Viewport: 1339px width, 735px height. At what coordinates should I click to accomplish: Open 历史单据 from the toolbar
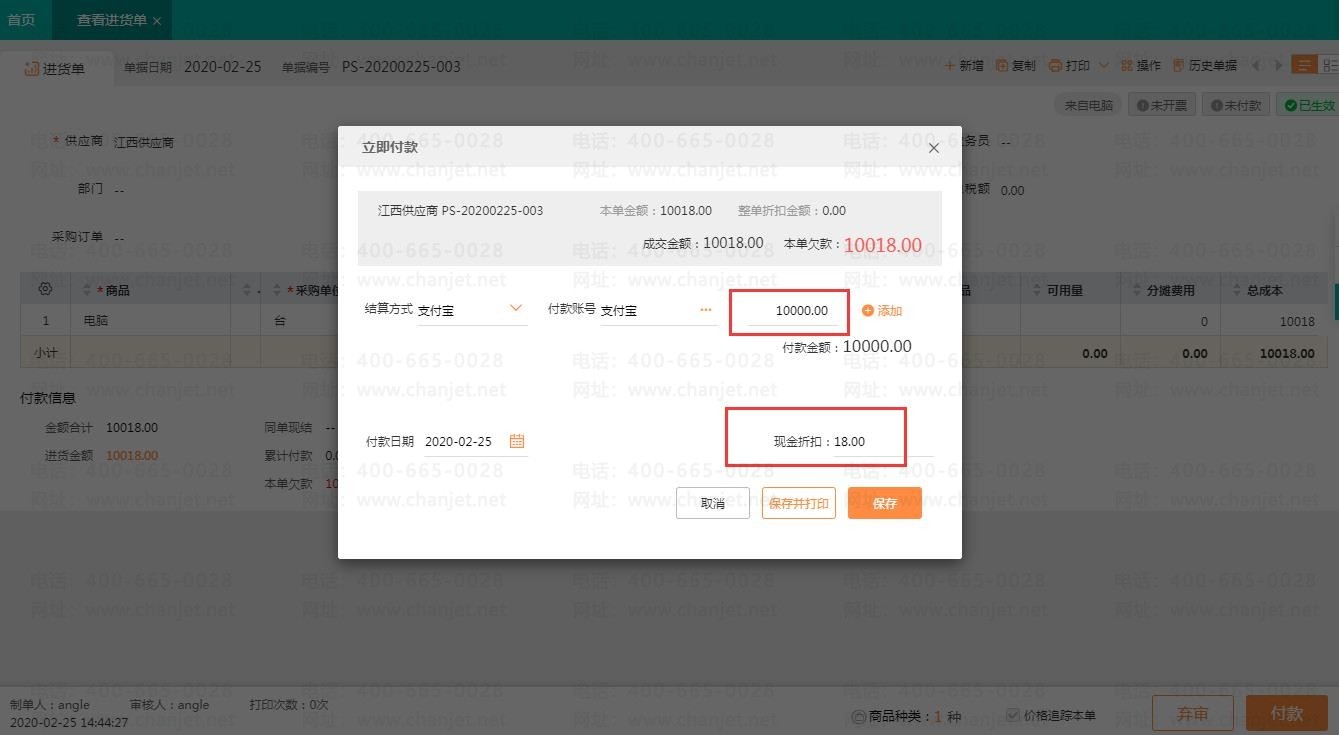click(1205, 66)
